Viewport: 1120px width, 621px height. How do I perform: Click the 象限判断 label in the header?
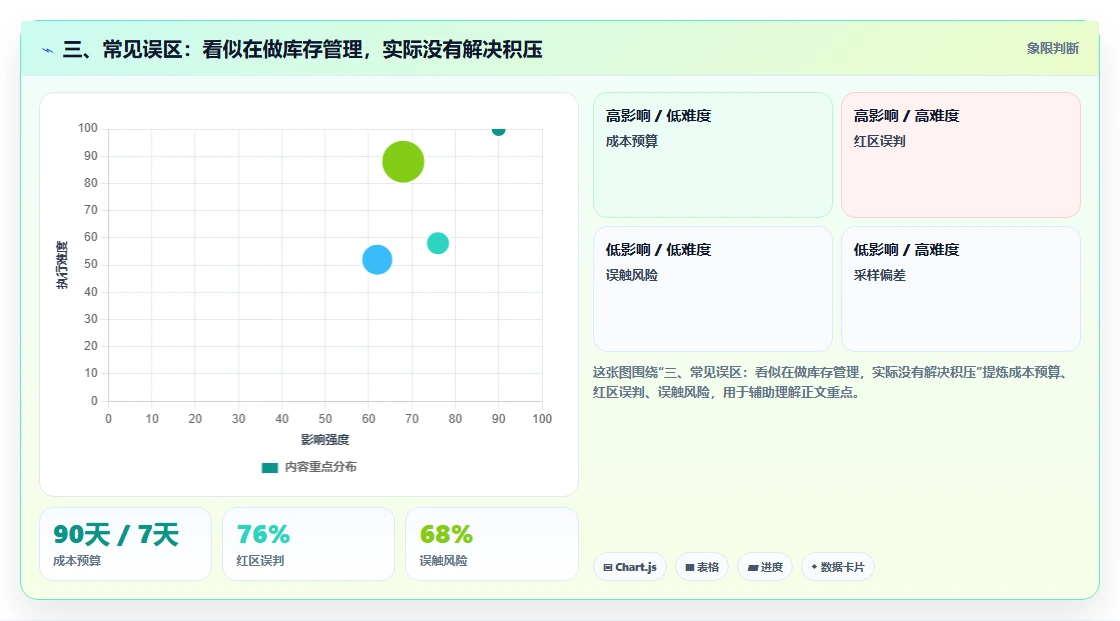pyautogui.click(x=1052, y=49)
